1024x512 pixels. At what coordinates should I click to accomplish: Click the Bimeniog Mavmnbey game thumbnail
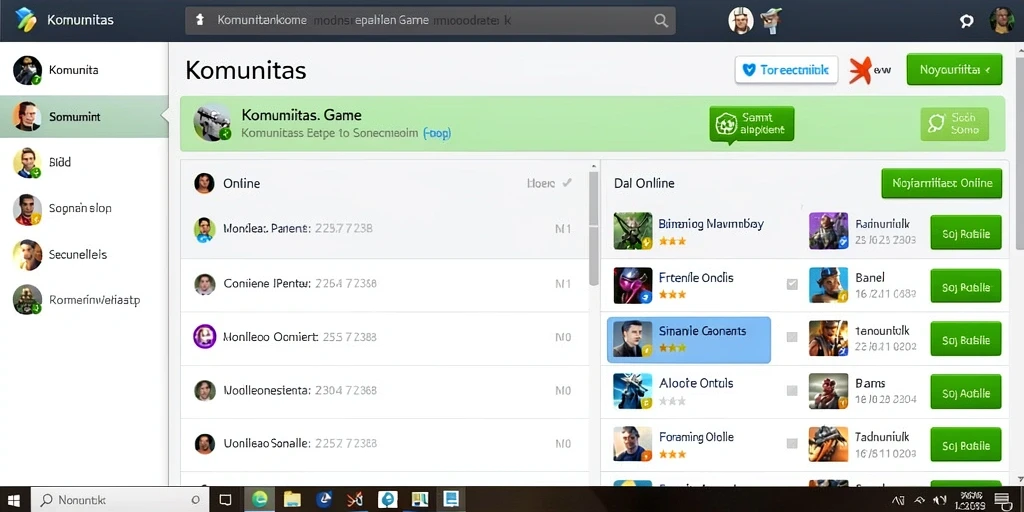pos(633,231)
